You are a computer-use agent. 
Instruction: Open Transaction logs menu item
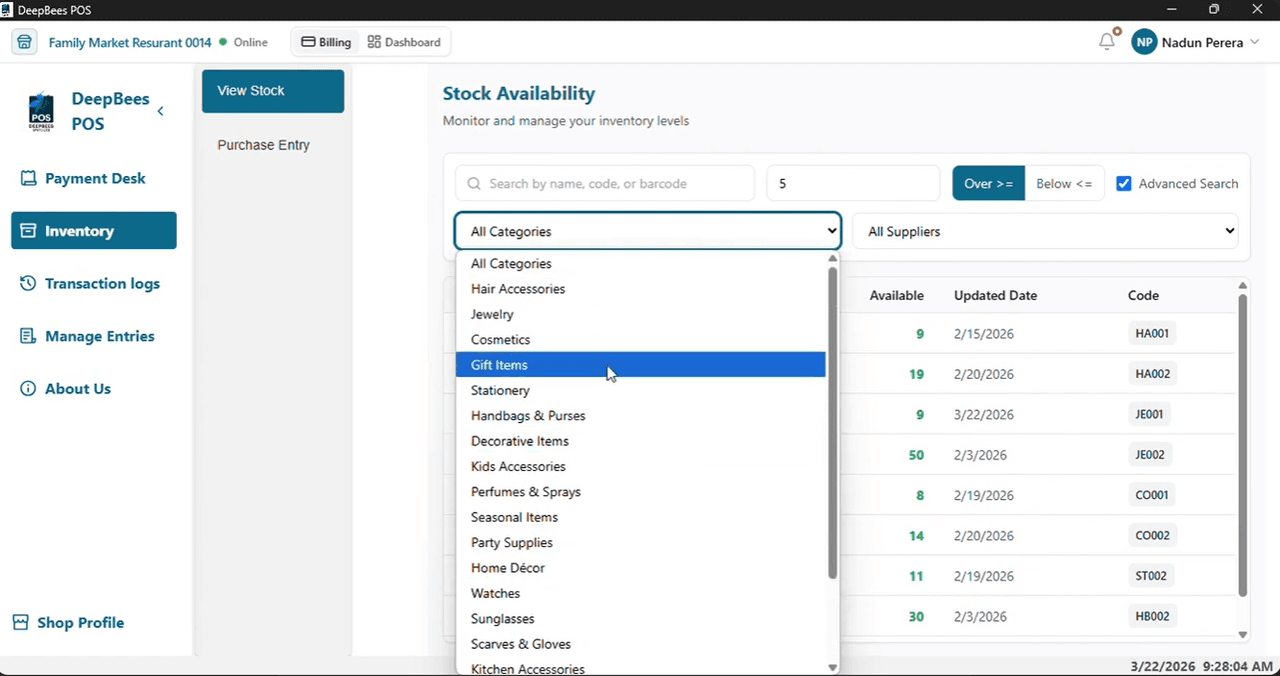[94, 283]
